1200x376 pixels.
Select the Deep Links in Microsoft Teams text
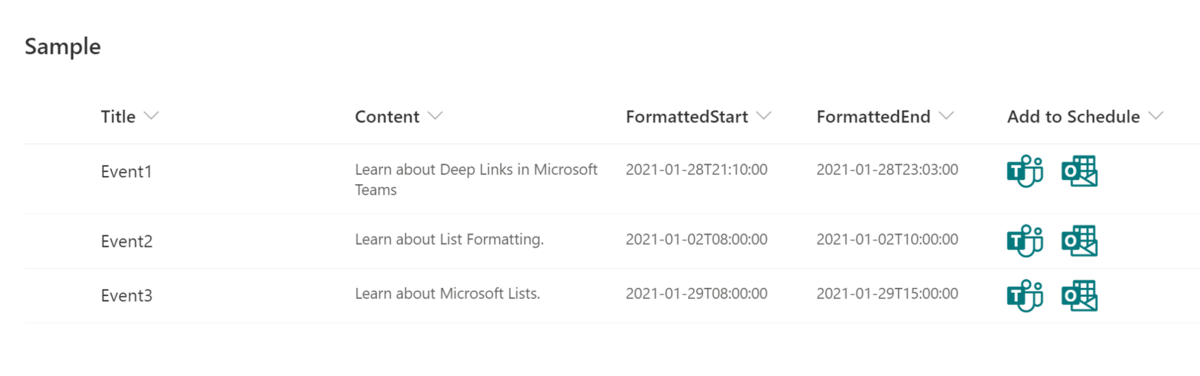pyautogui.click(x=476, y=179)
